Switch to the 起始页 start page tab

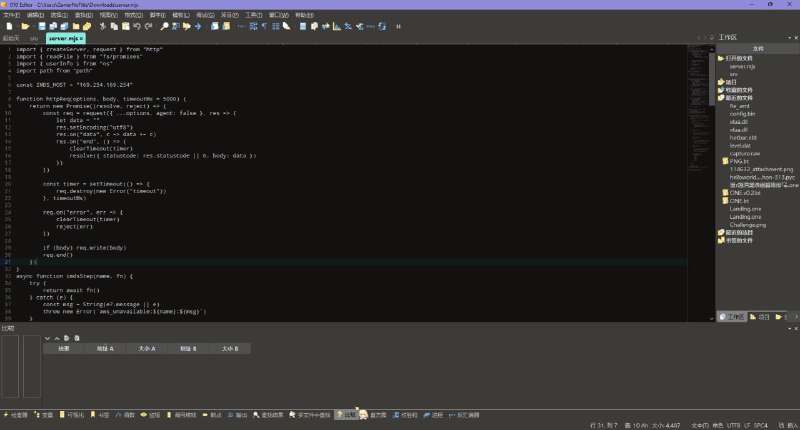[x=11, y=38]
